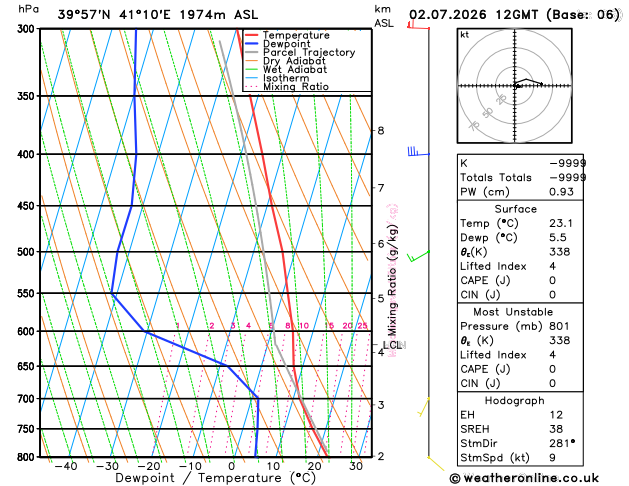Click the red Temperature legend entry
Screen dimensions: 629x486
point(287,35)
